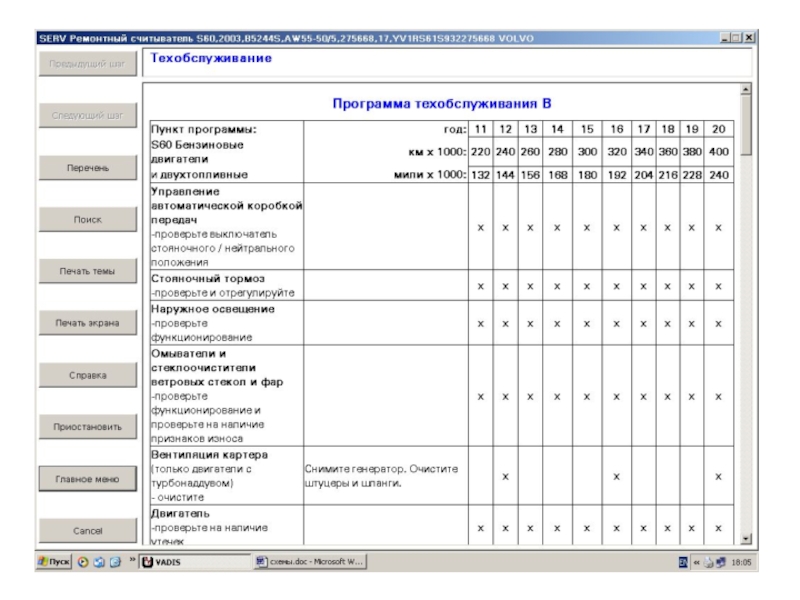Click the 400 kilometre value

pyautogui.click(x=719, y=152)
